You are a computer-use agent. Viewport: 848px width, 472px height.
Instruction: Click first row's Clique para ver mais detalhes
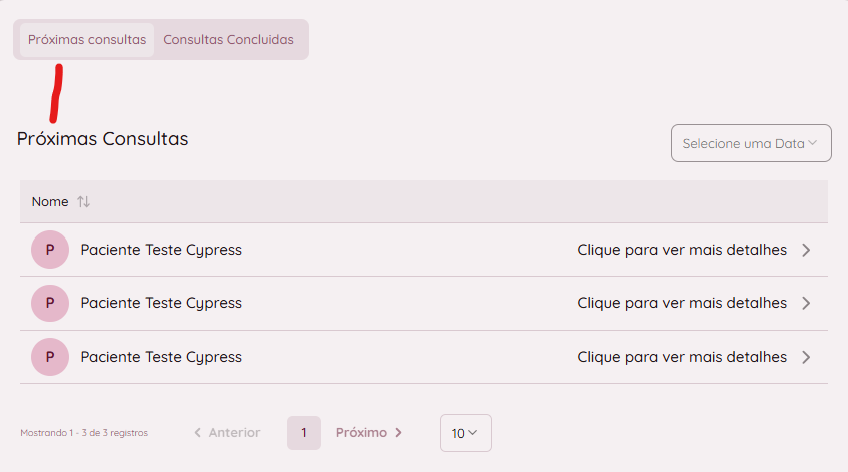[x=682, y=250]
